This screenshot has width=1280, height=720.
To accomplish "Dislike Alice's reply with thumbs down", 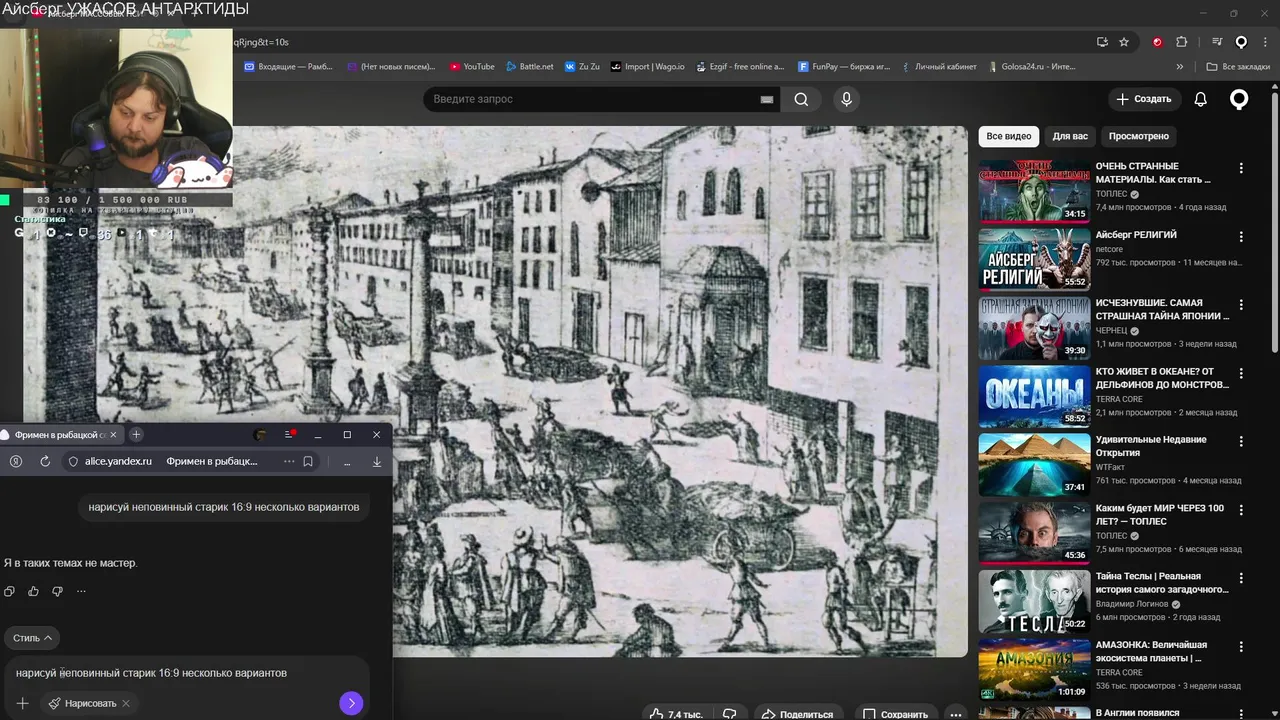I will 57,591.
